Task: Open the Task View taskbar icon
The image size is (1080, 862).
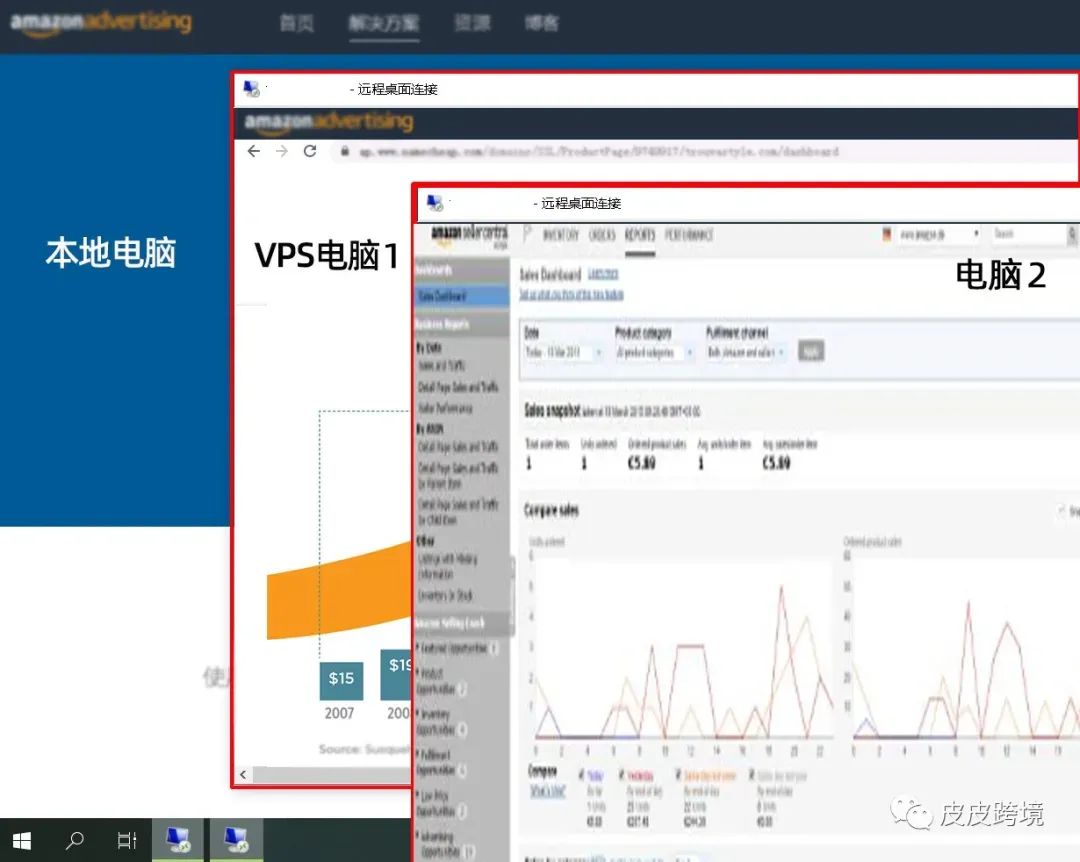Action: (x=127, y=841)
